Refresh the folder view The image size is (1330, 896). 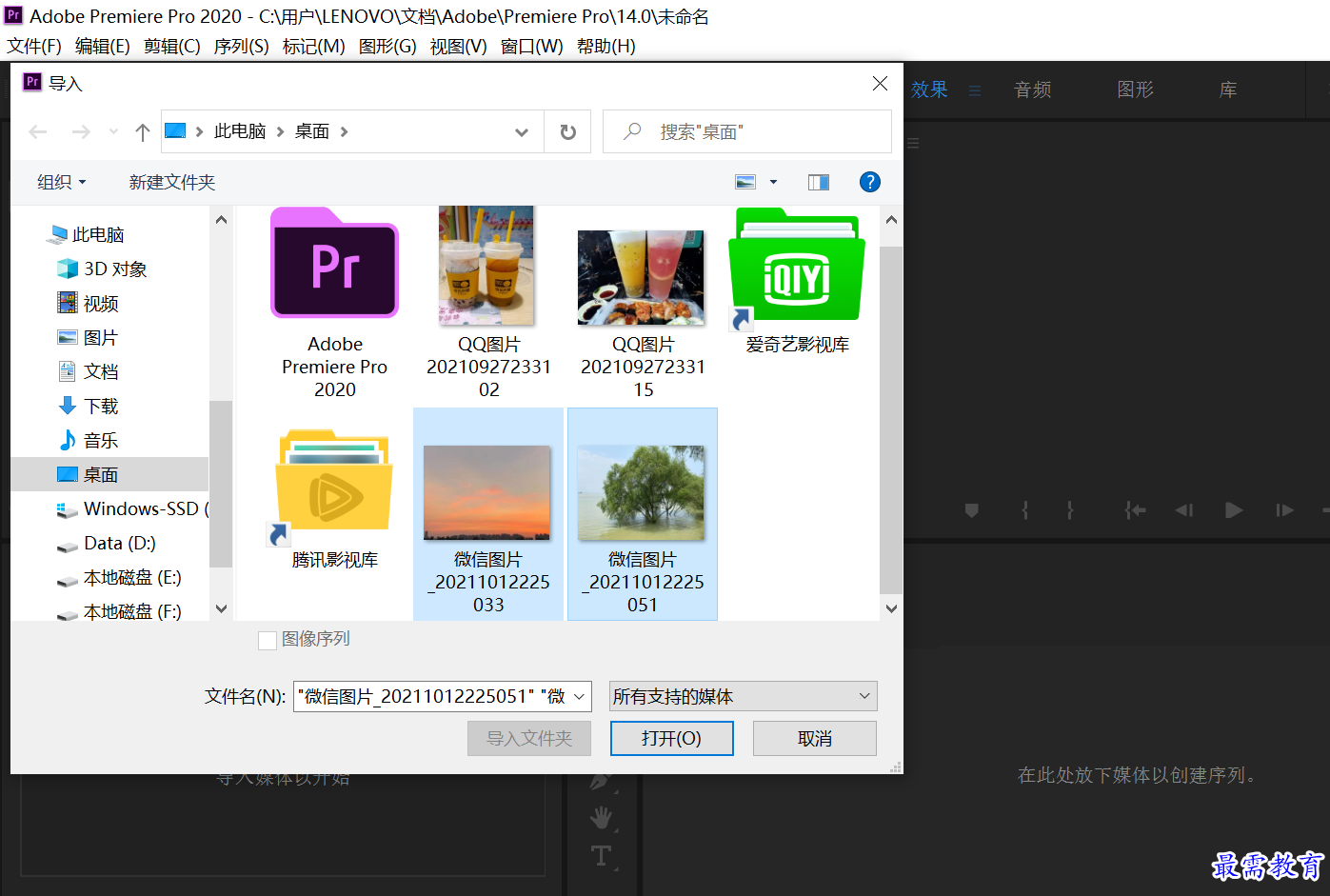[x=567, y=132]
